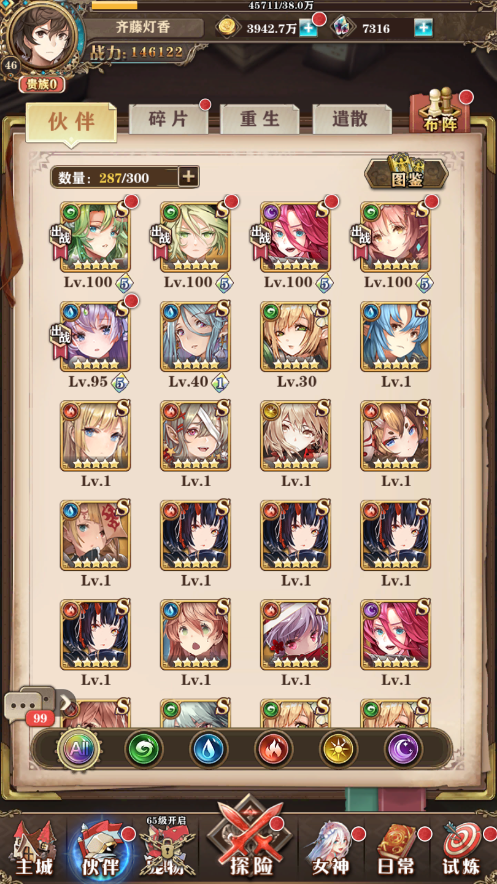Open the 遣散 tab

[x=350, y=118]
